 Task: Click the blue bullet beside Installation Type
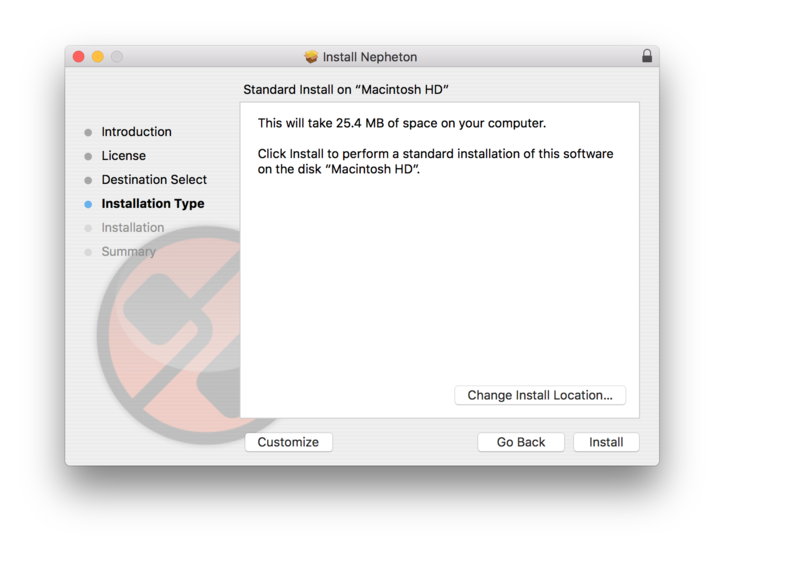88,204
